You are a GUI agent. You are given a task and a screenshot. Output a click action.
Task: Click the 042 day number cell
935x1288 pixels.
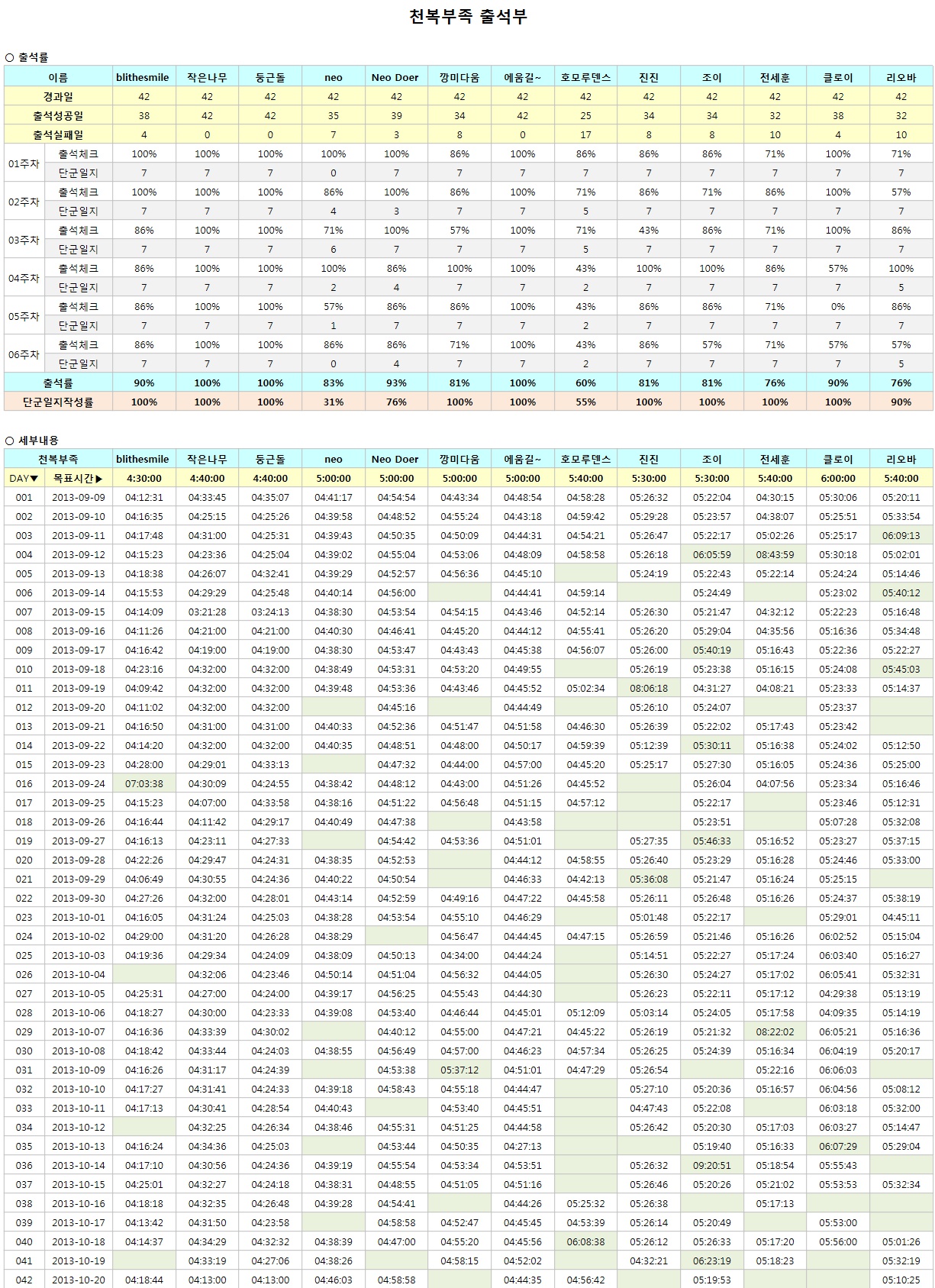(x=24, y=1280)
